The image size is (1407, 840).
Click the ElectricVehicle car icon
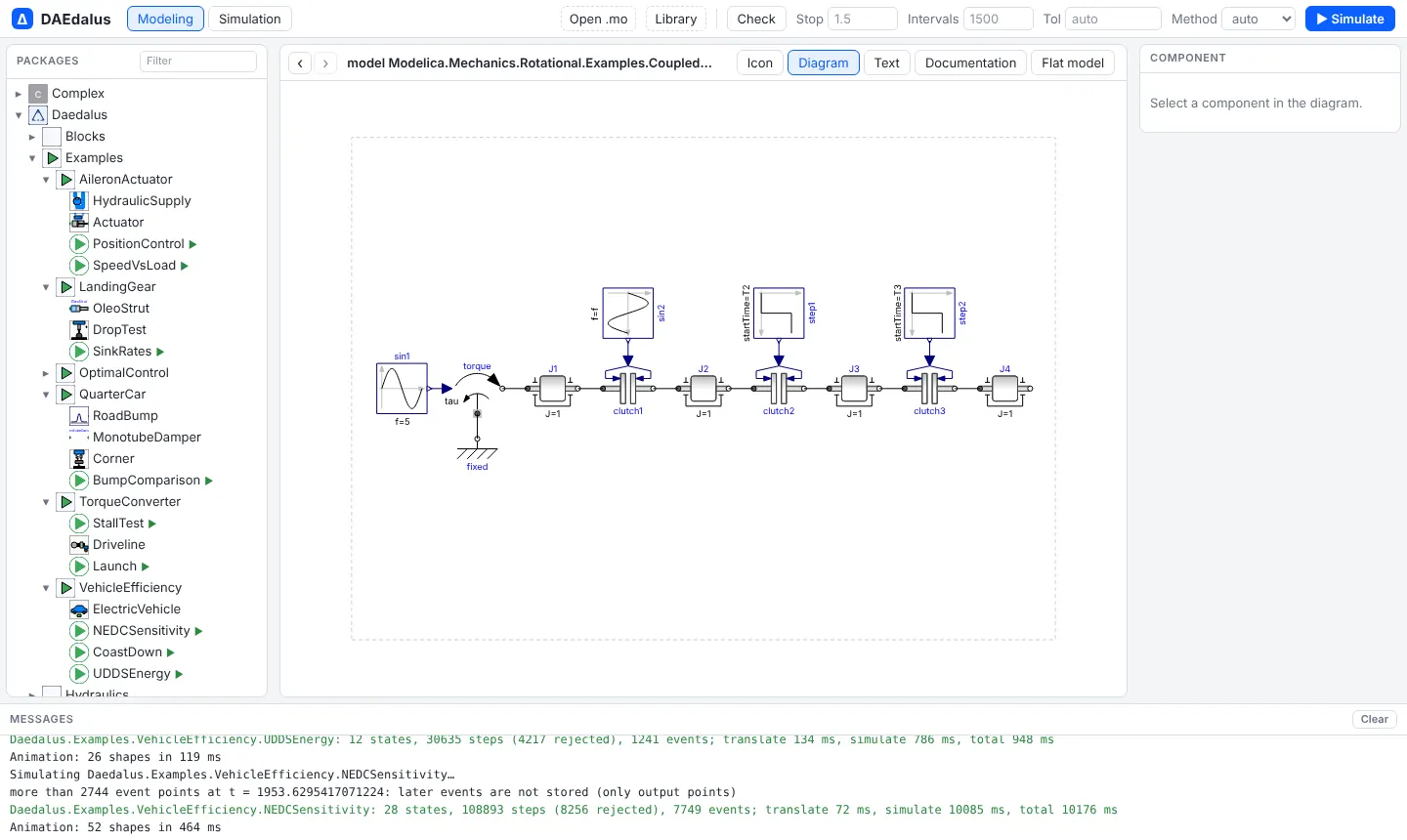point(79,609)
